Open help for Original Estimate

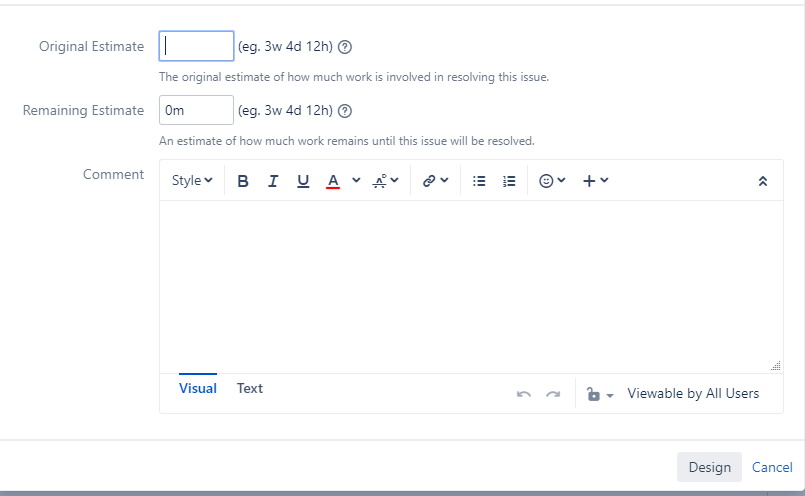(345, 47)
